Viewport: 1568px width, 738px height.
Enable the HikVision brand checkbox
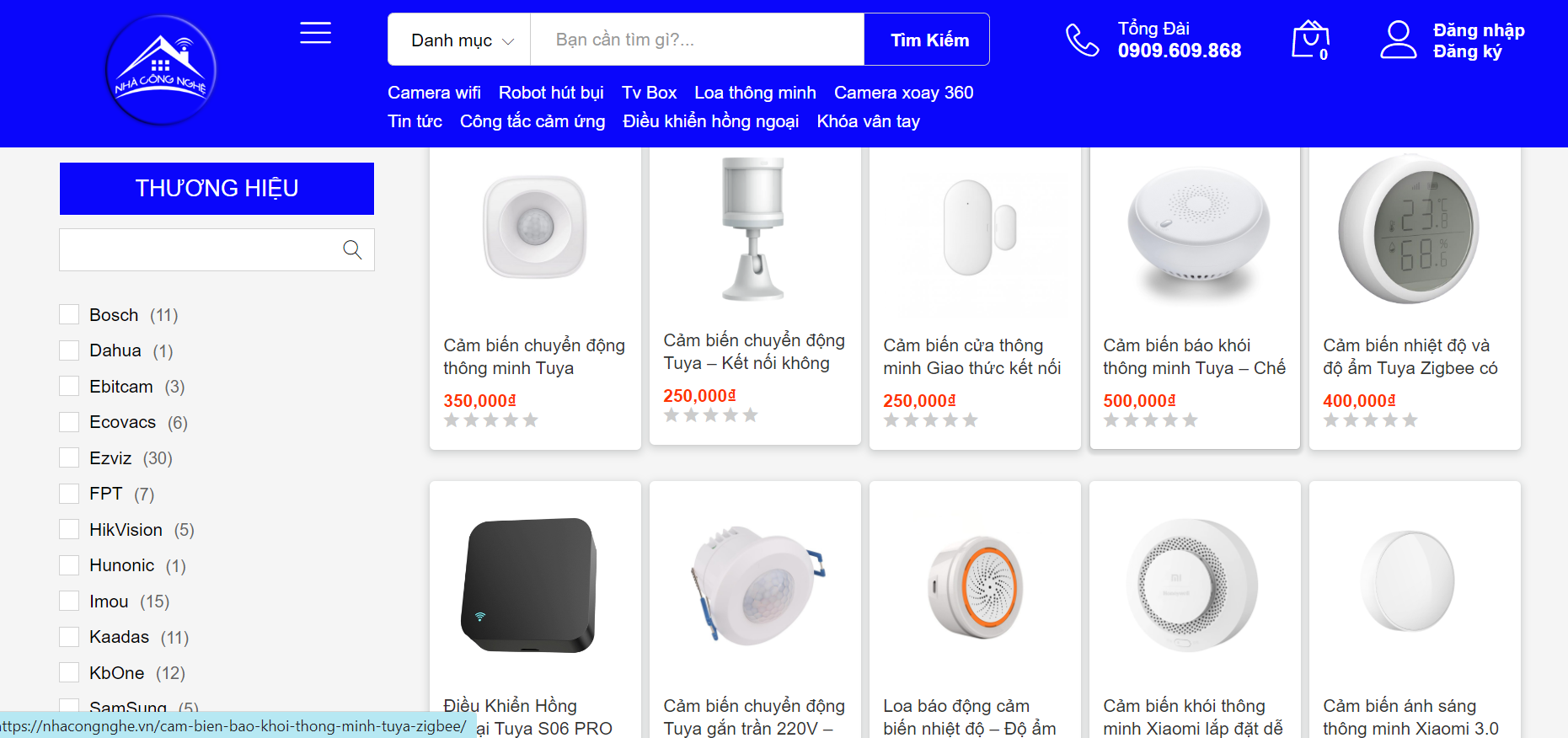(69, 530)
